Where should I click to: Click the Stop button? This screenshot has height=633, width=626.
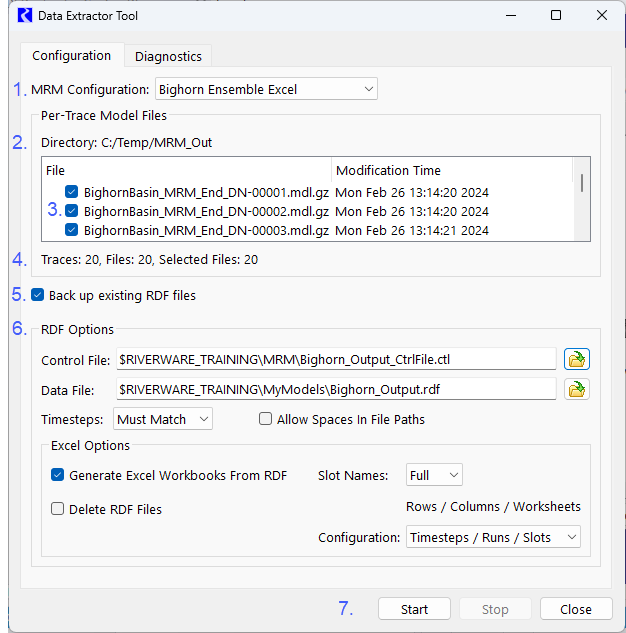[x=495, y=609]
